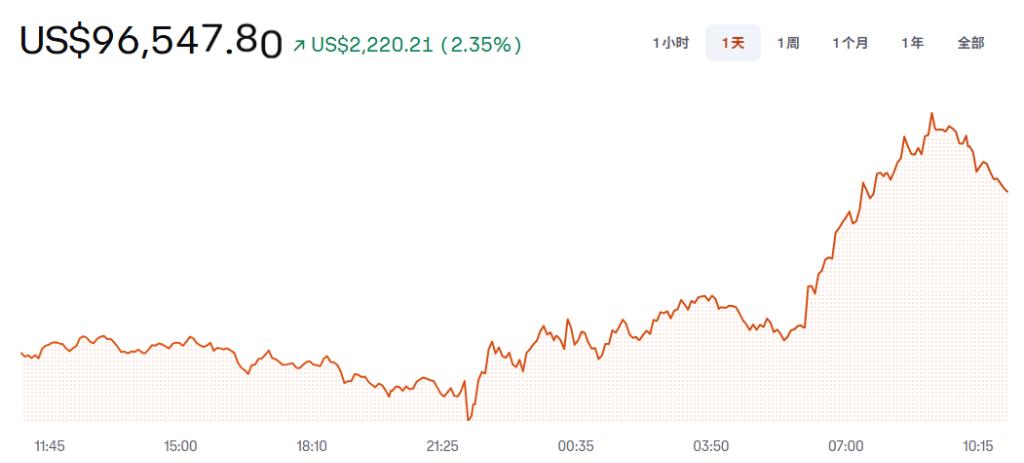
Task: Click the 03:50 time axis label
Action: 711,446
